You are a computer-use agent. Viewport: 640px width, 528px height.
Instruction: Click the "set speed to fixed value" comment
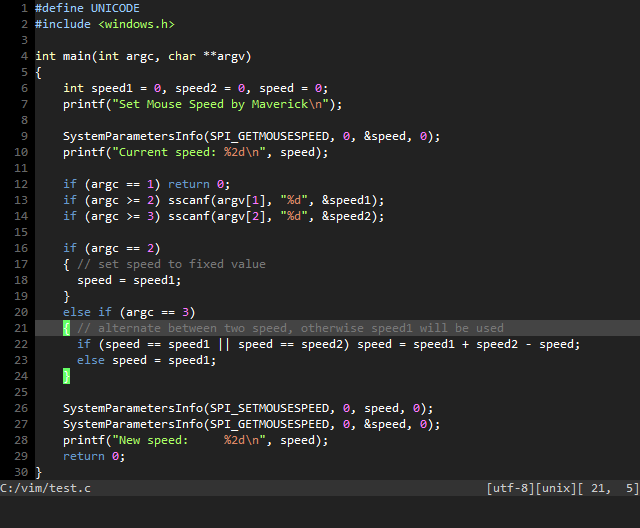(170, 264)
